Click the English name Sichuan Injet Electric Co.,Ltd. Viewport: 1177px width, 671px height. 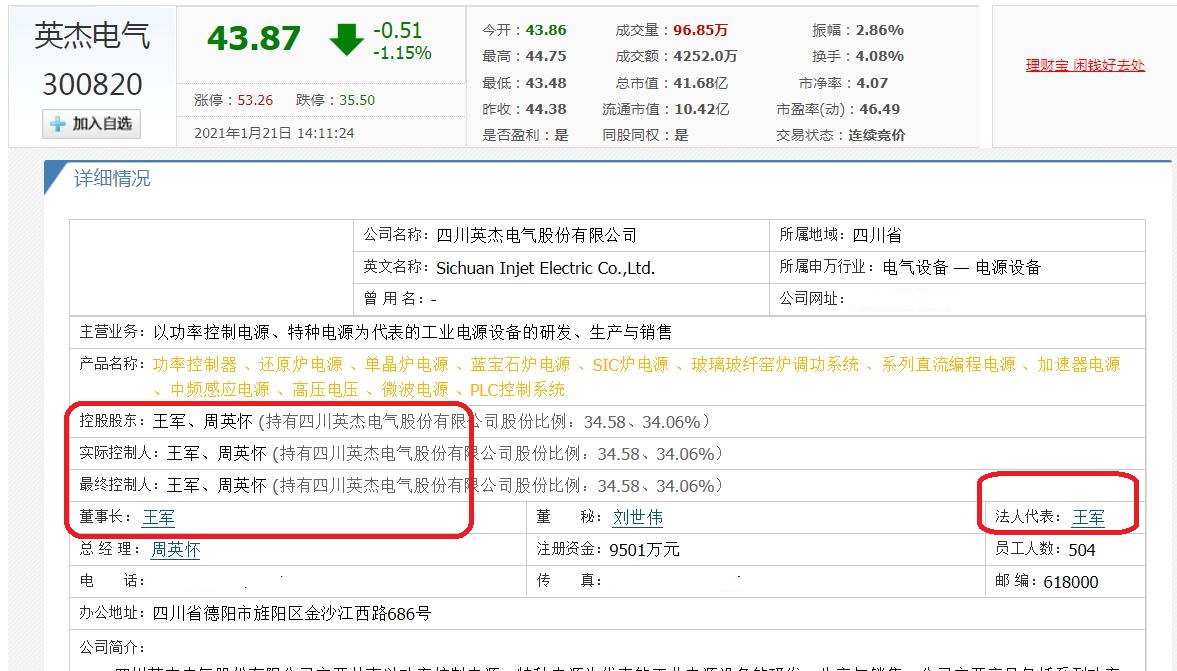(x=546, y=268)
